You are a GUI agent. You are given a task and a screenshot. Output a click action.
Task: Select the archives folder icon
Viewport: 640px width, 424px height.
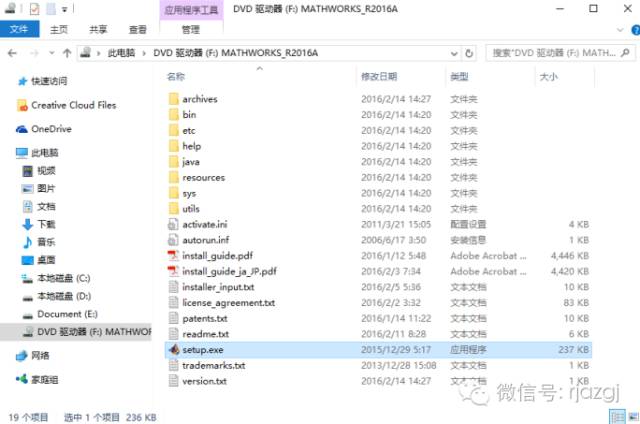click(173, 99)
